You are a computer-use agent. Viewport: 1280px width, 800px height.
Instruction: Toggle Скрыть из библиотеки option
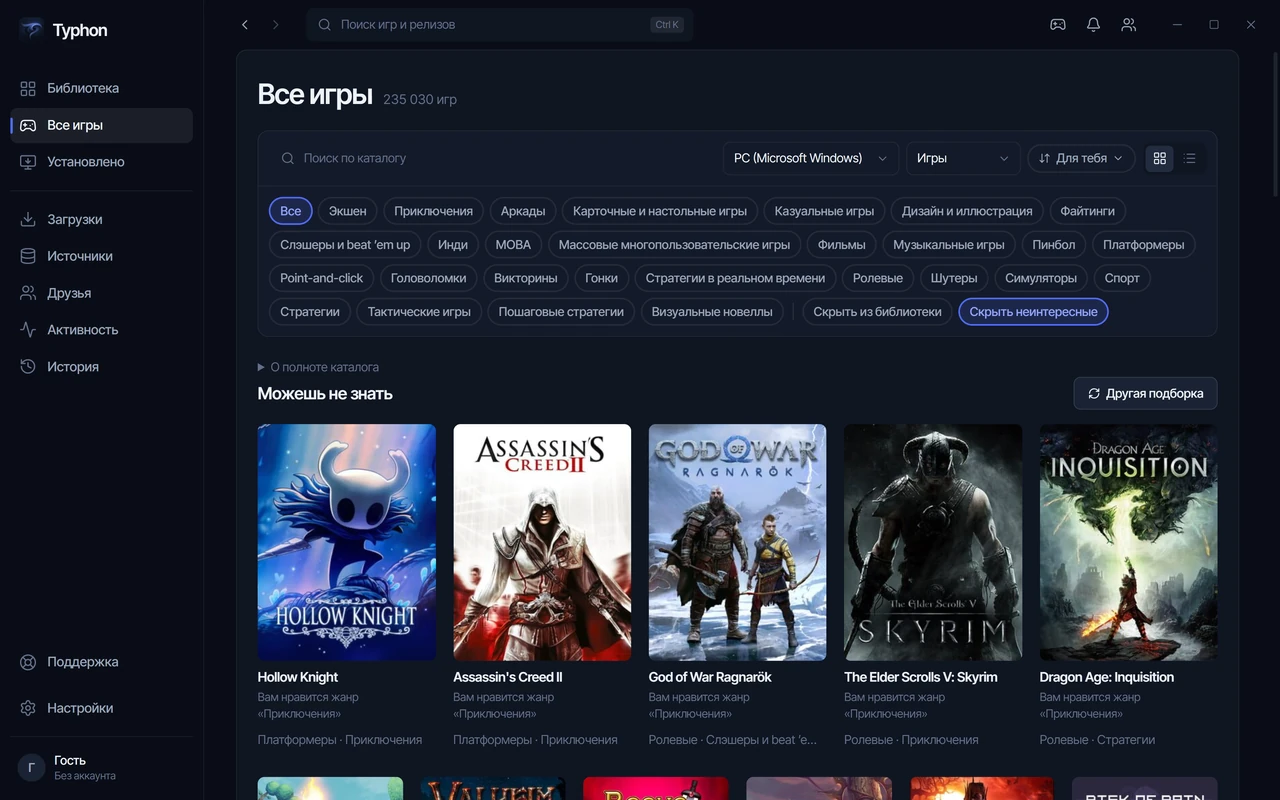click(x=877, y=312)
